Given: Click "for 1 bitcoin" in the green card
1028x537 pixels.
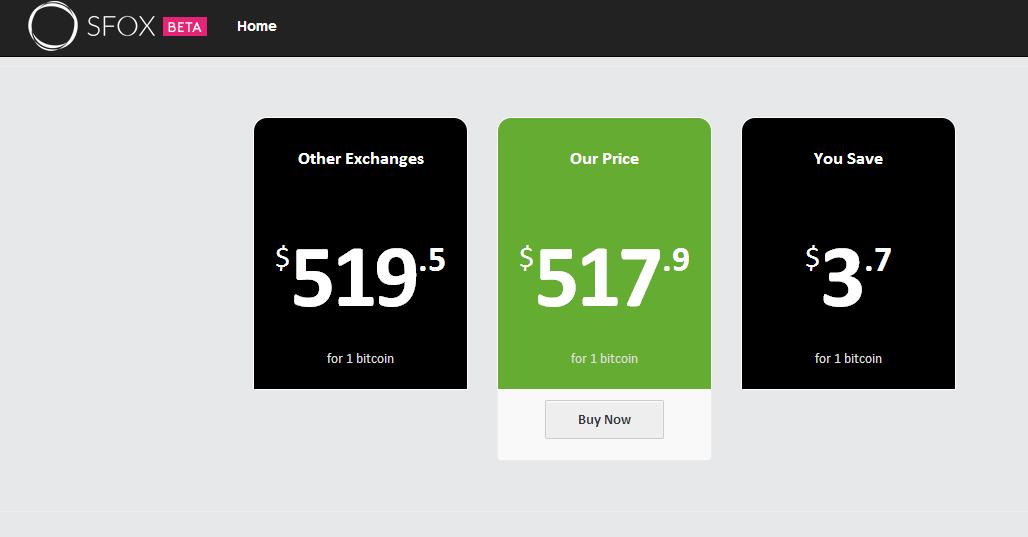Looking at the screenshot, I should 604,358.
